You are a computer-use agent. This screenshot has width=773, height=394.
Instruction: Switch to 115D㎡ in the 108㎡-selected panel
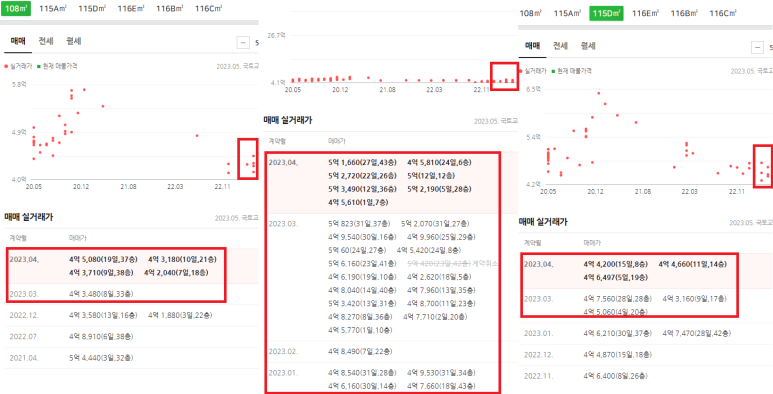[x=92, y=8]
